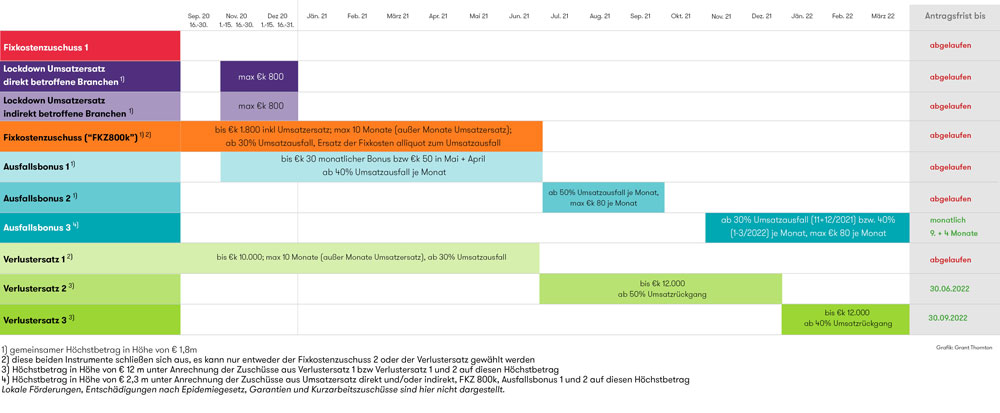The width and height of the screenshot is (1000, 413).
Task: Click the red Fixkostenzuschuss 1 row label
Action: (x=90, y=46)
